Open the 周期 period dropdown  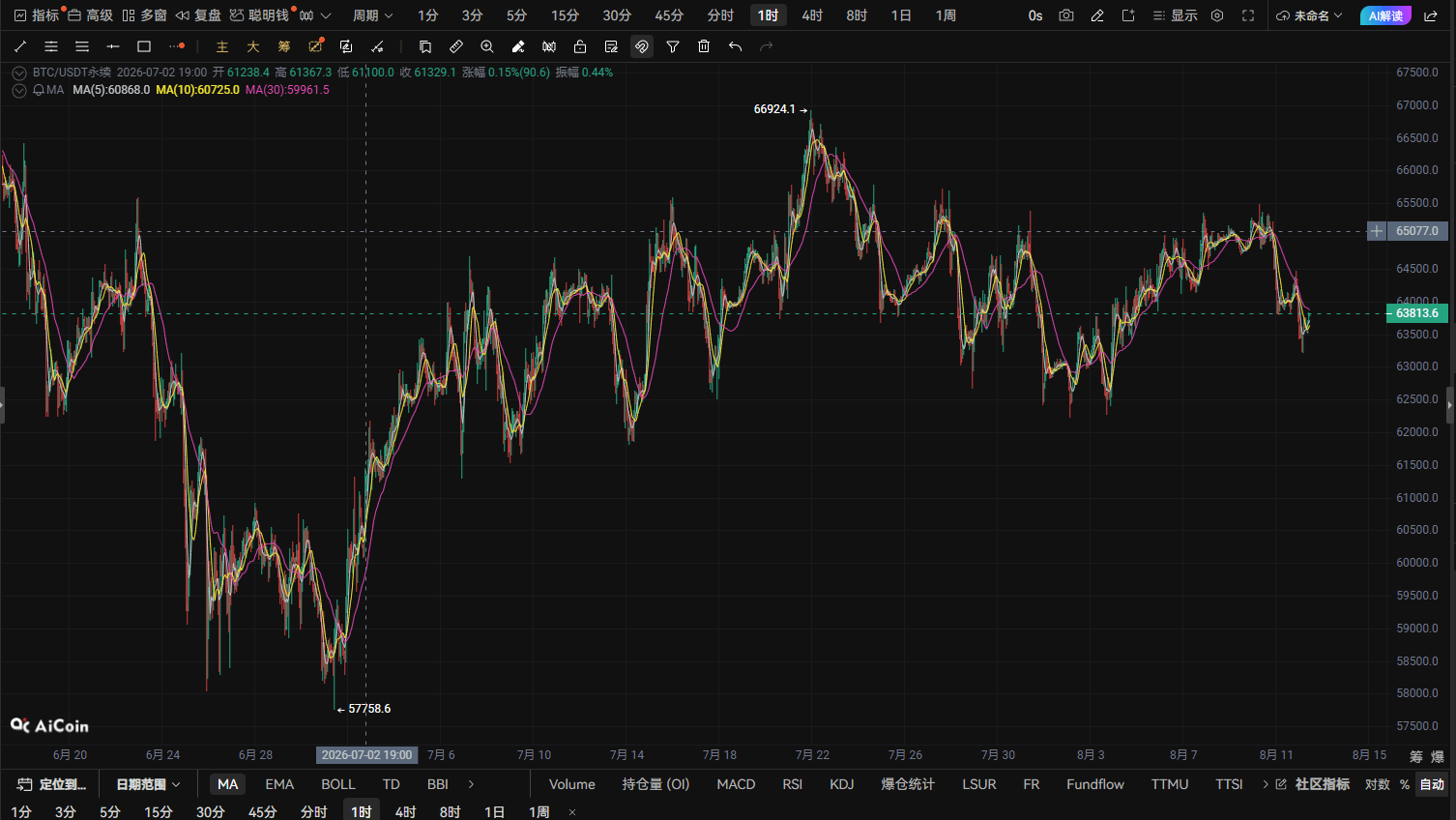pyautogui.click(x=373, y=15)
